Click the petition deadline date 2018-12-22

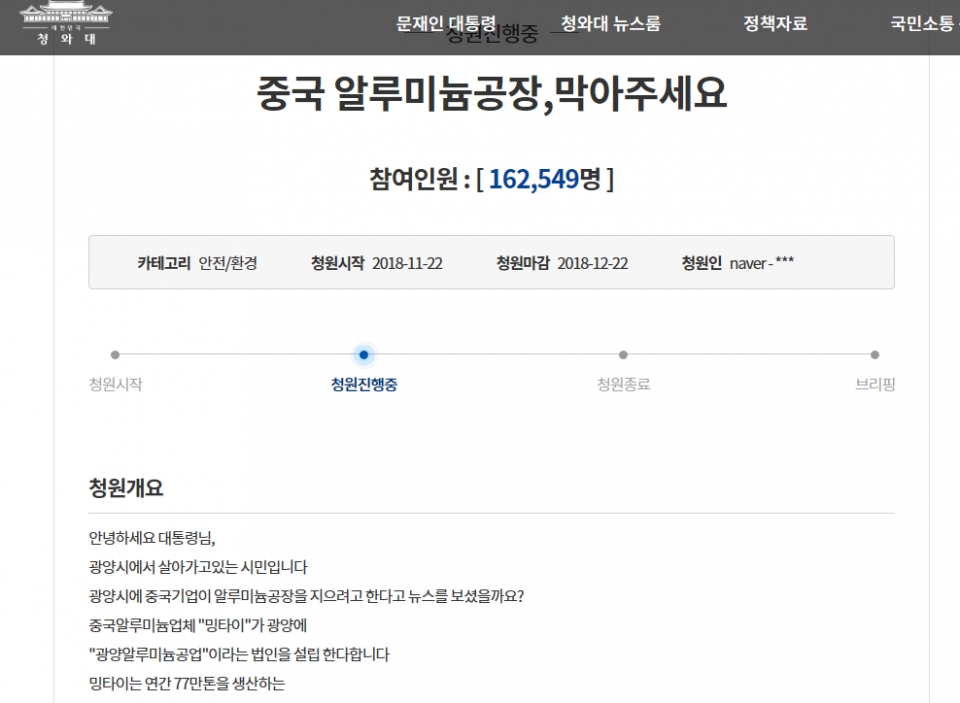coord(592,263)
